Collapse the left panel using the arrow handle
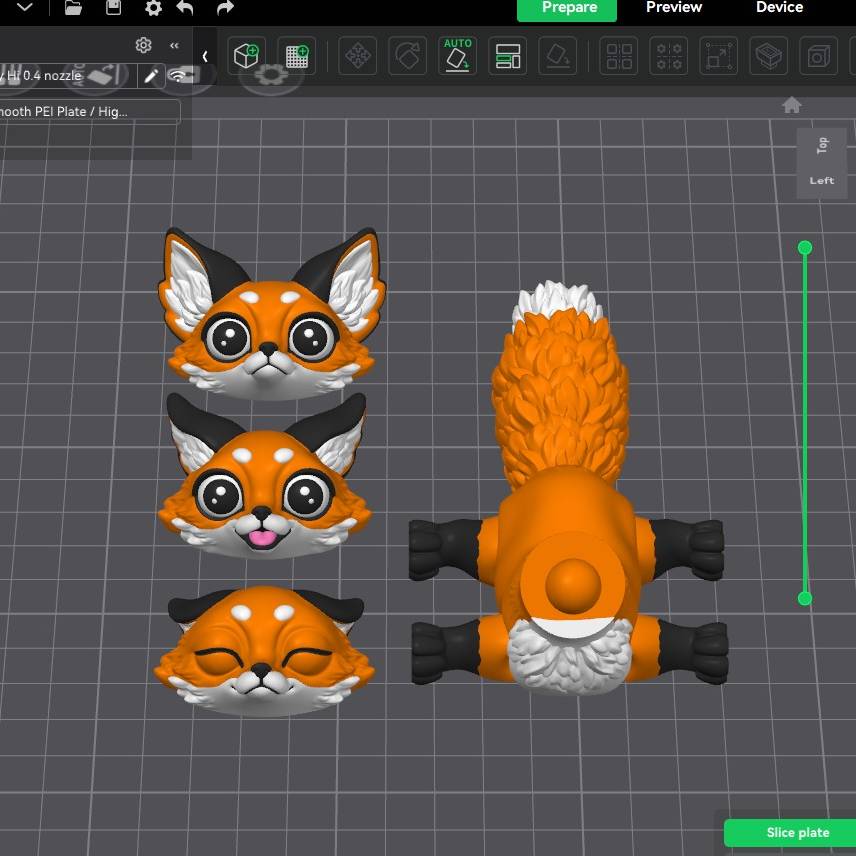Viewport: 856px width, 856px height. click(x=205, y=56)
